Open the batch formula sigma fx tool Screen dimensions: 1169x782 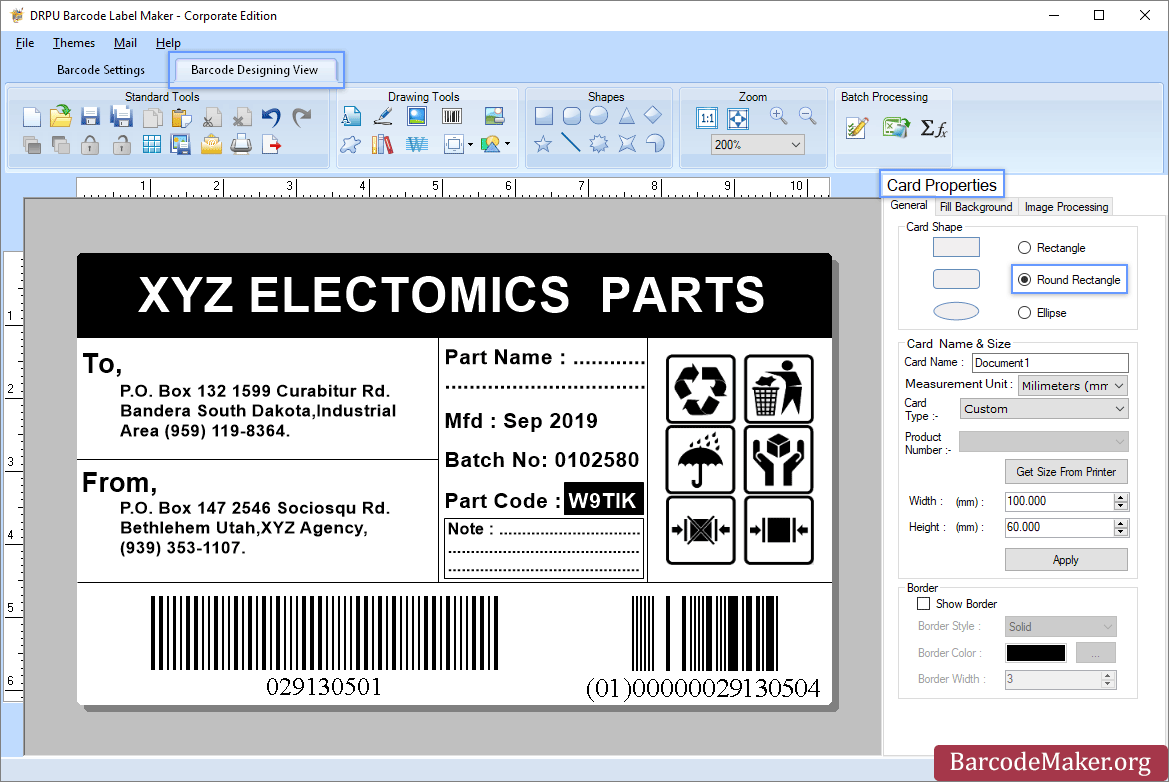[x=933, y=128]
